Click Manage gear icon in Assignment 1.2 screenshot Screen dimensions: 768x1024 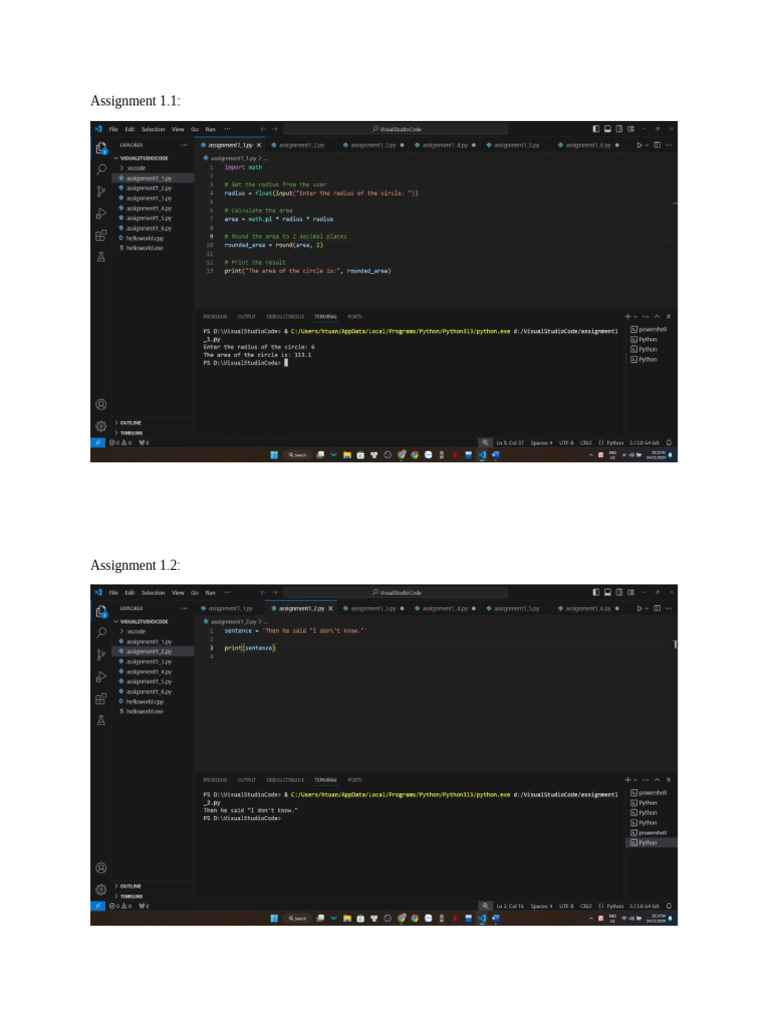[101, 889]
